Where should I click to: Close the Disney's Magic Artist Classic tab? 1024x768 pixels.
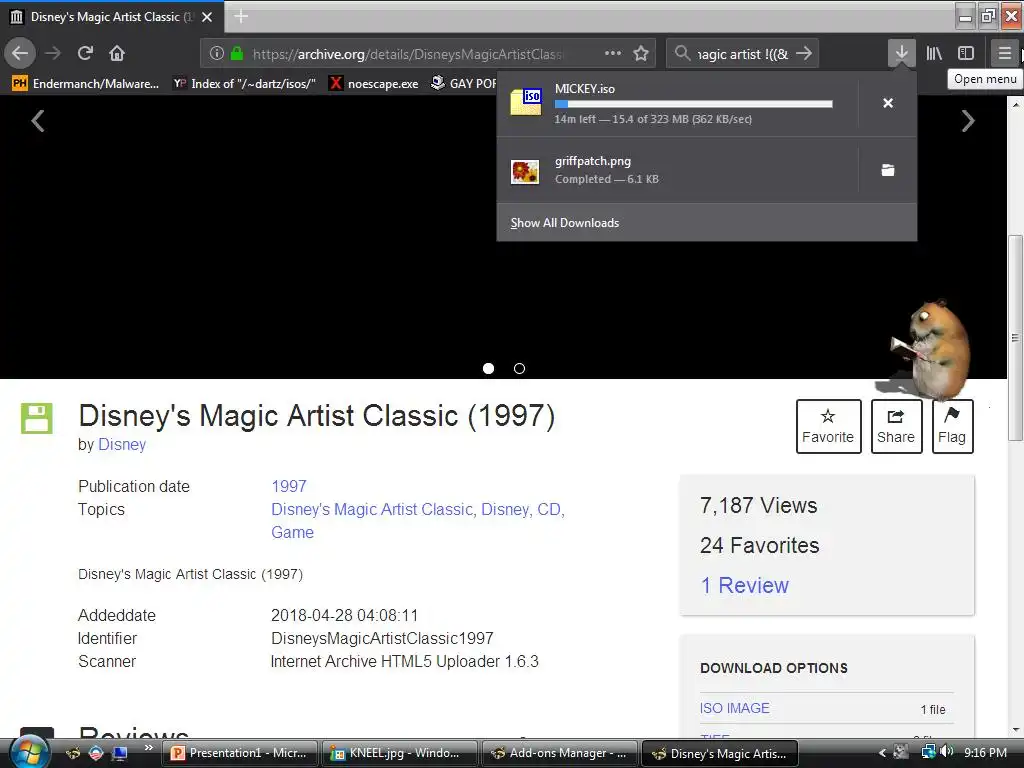click(207, 17)
